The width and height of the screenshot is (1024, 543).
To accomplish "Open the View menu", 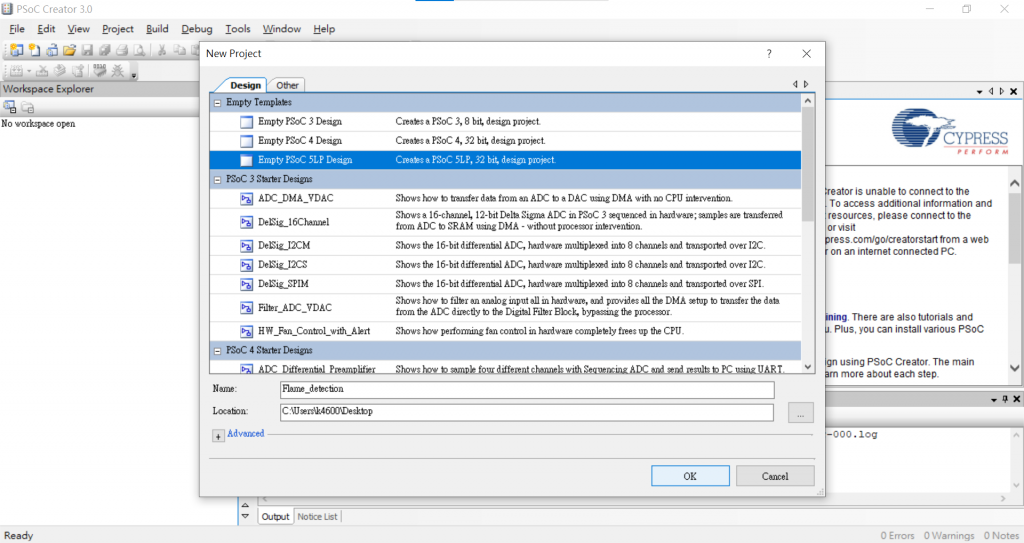I will pyautogui.click(x=78, y=29).
